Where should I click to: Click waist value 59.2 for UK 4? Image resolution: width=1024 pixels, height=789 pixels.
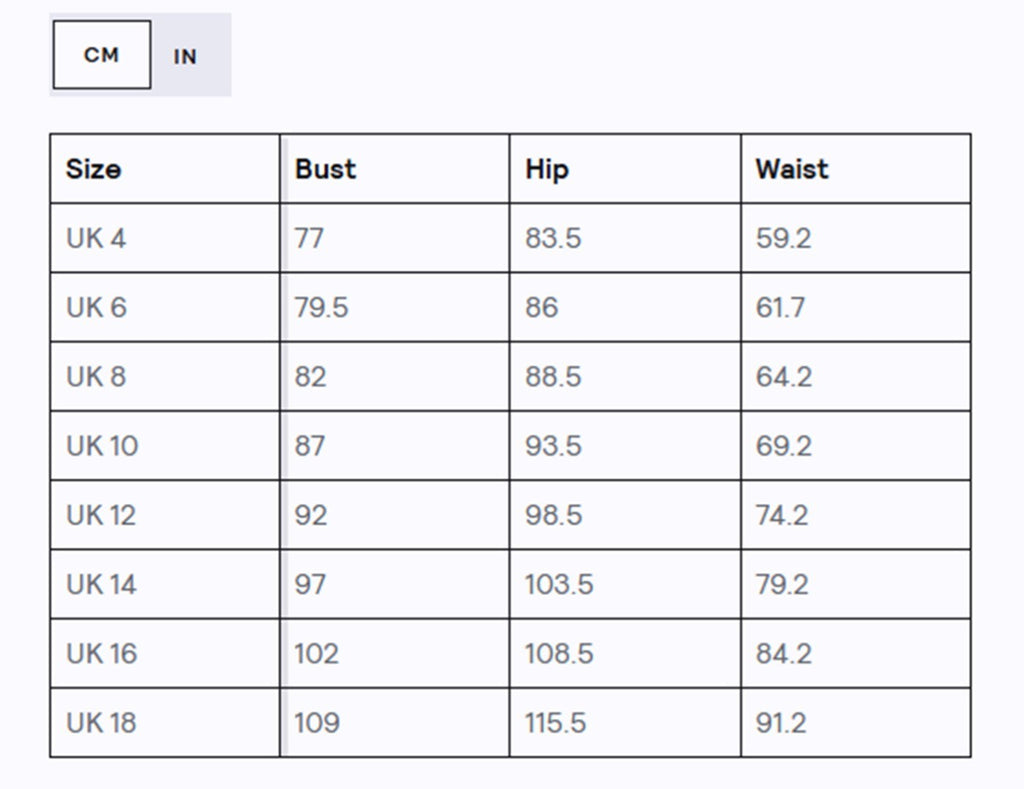783,239
